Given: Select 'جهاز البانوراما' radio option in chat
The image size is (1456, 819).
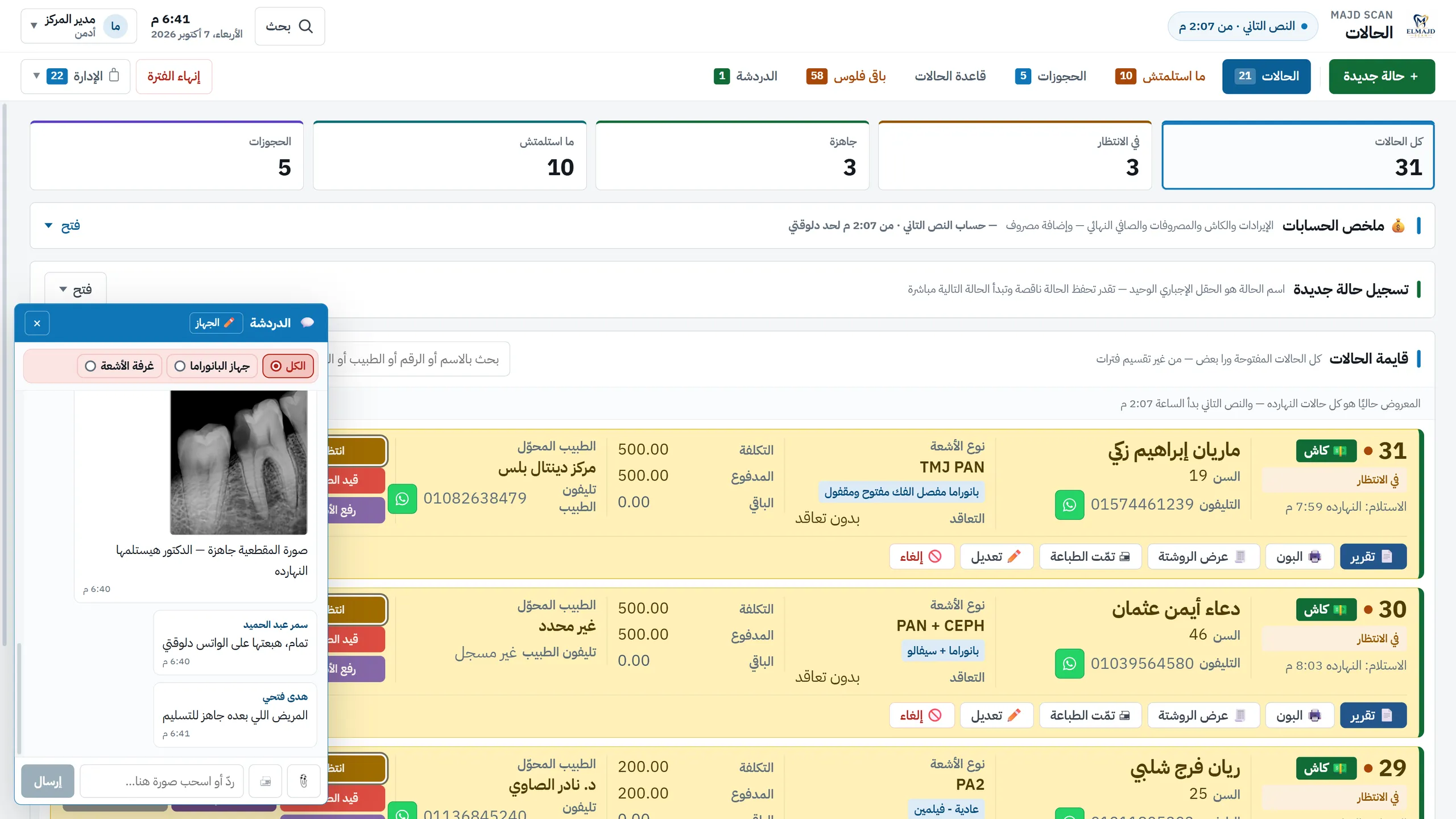Looking at the screenshot, I should coord(212,366).
